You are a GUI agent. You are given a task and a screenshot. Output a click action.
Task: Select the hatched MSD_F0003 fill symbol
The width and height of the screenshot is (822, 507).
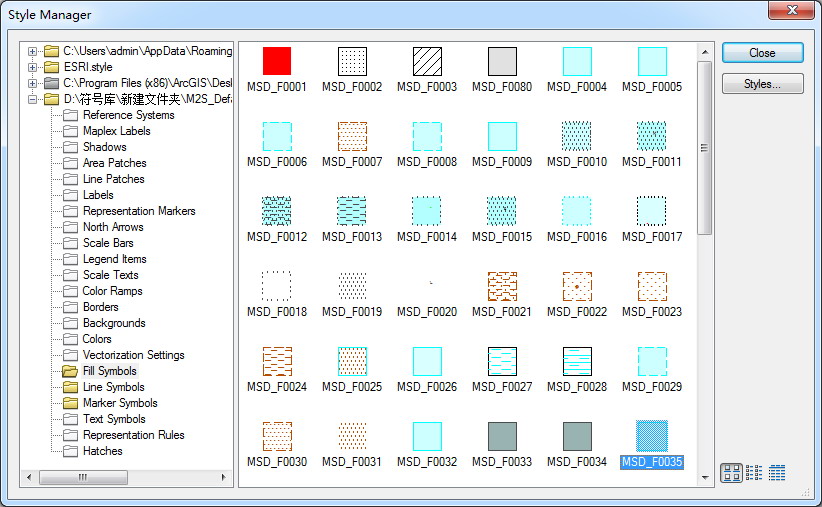click(x=427, y=61)
